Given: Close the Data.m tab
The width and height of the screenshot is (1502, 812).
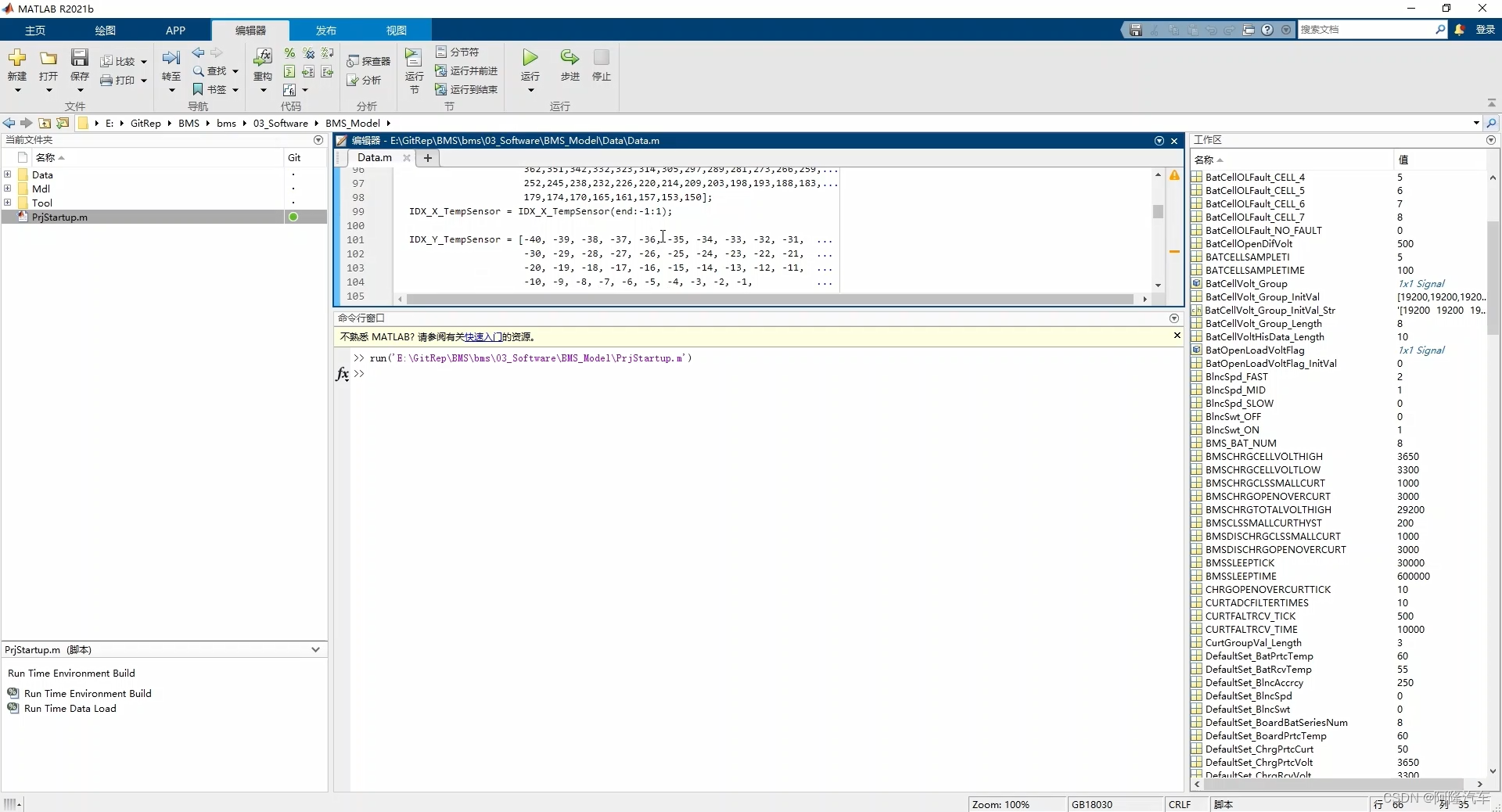Looking at the screenshot, I should [407, 158].
